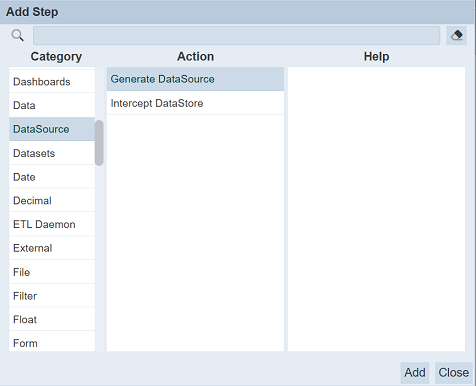The height and width of the screenshot is (386, 476).
Task: Select the Dashboards category
Action: tap(52, 81)
